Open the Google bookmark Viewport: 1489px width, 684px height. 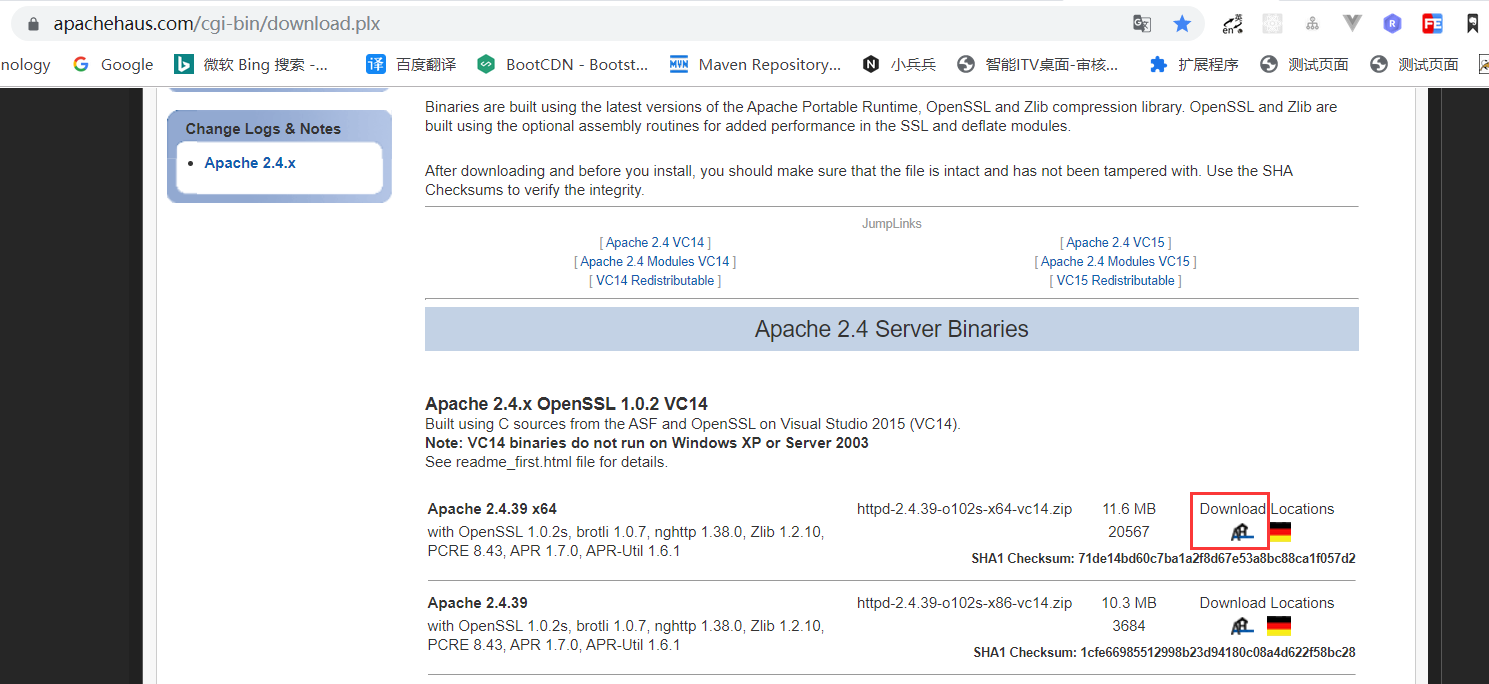coord(113,64)
